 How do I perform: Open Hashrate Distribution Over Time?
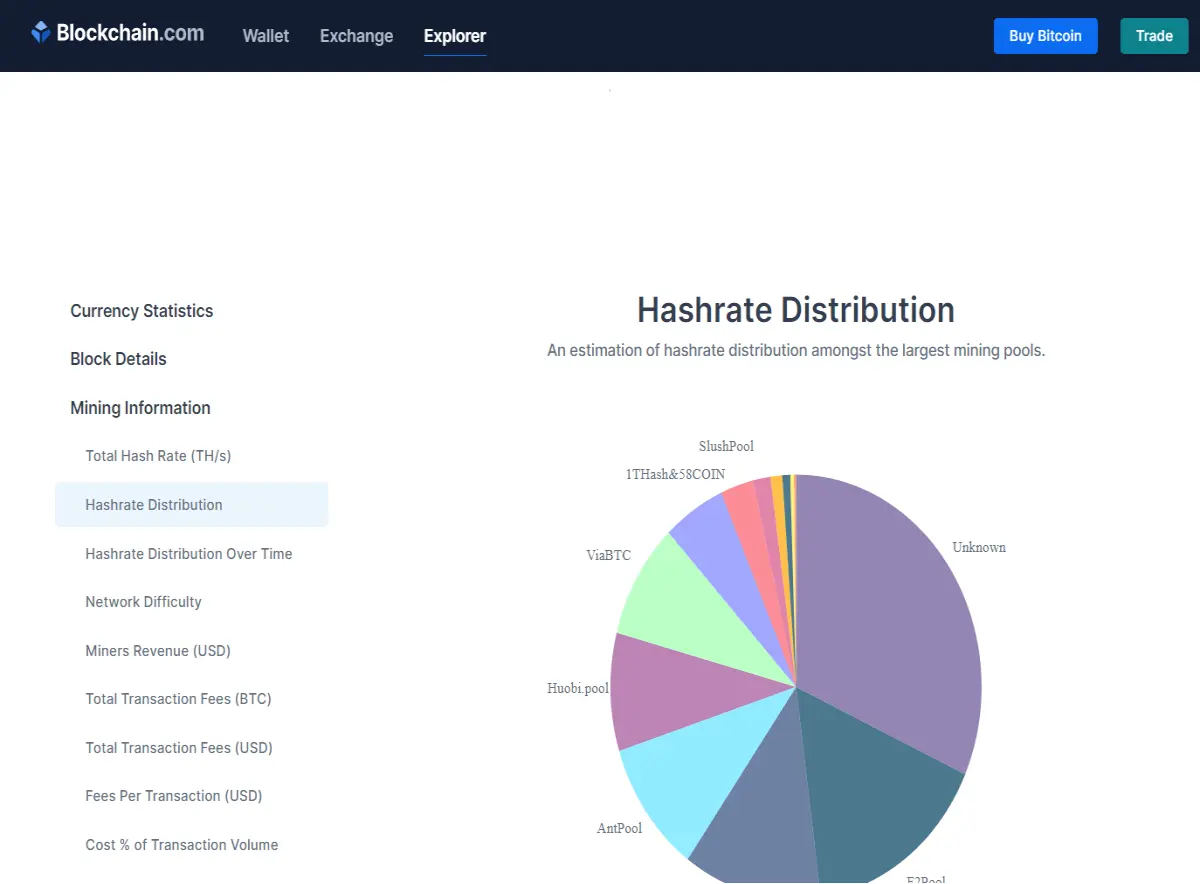tap(189, 554)
